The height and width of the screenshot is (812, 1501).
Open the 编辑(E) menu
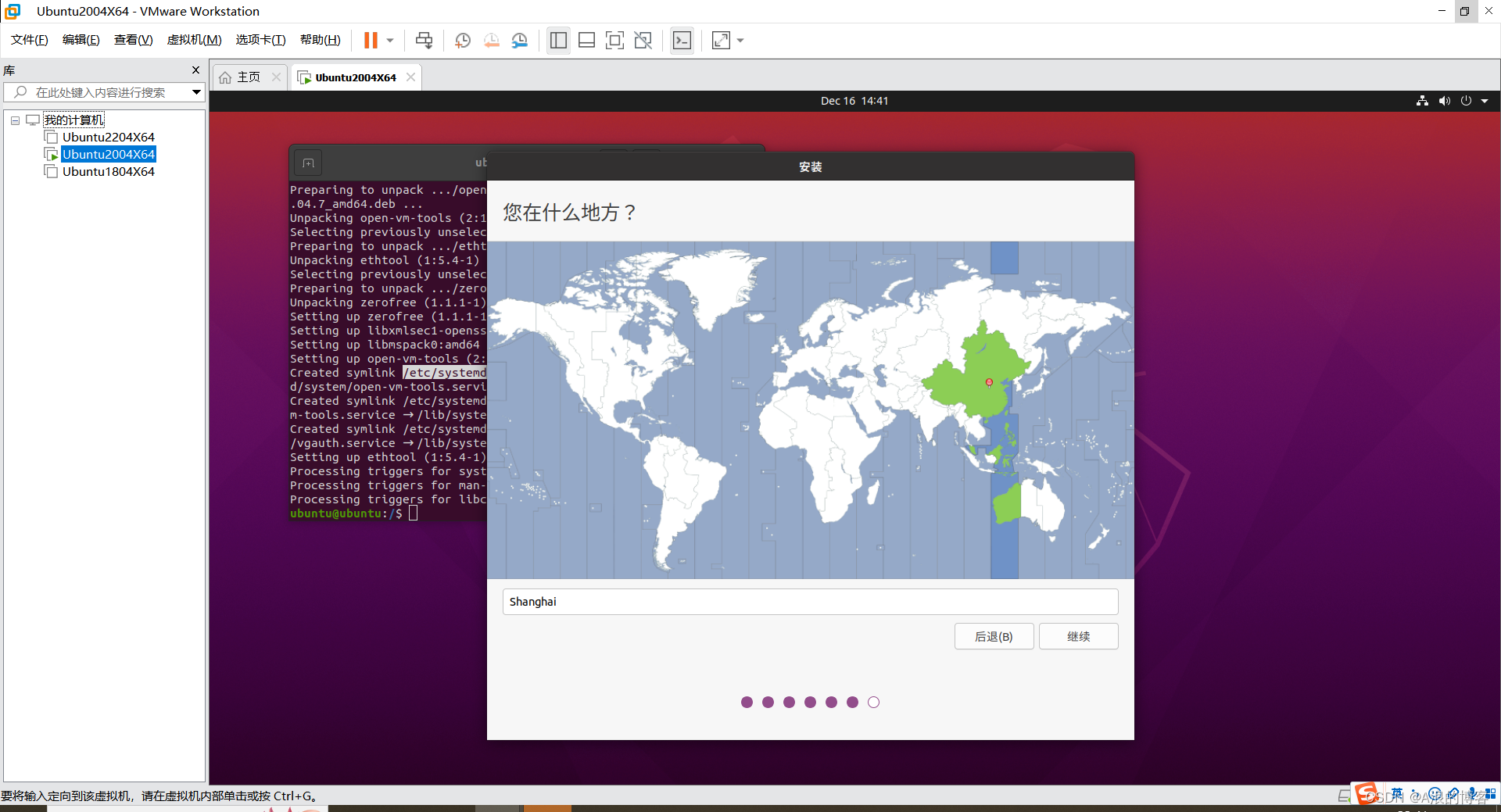pos(81,40)
